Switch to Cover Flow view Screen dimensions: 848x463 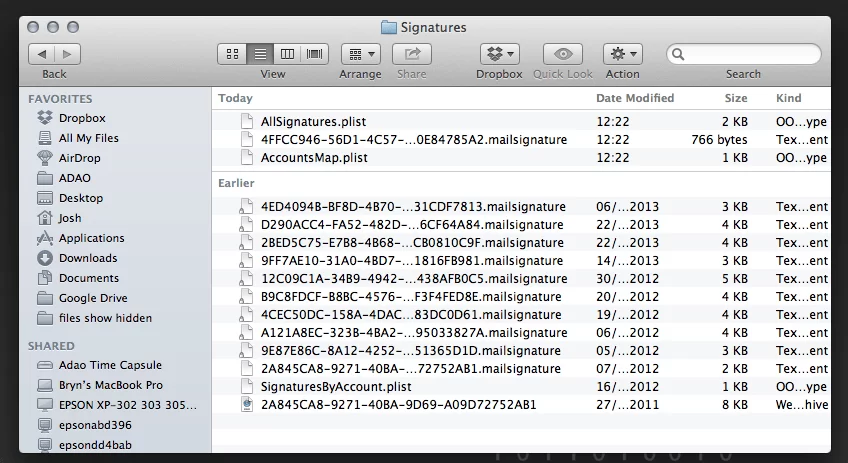pyautogui.click(x=315, y=54)
